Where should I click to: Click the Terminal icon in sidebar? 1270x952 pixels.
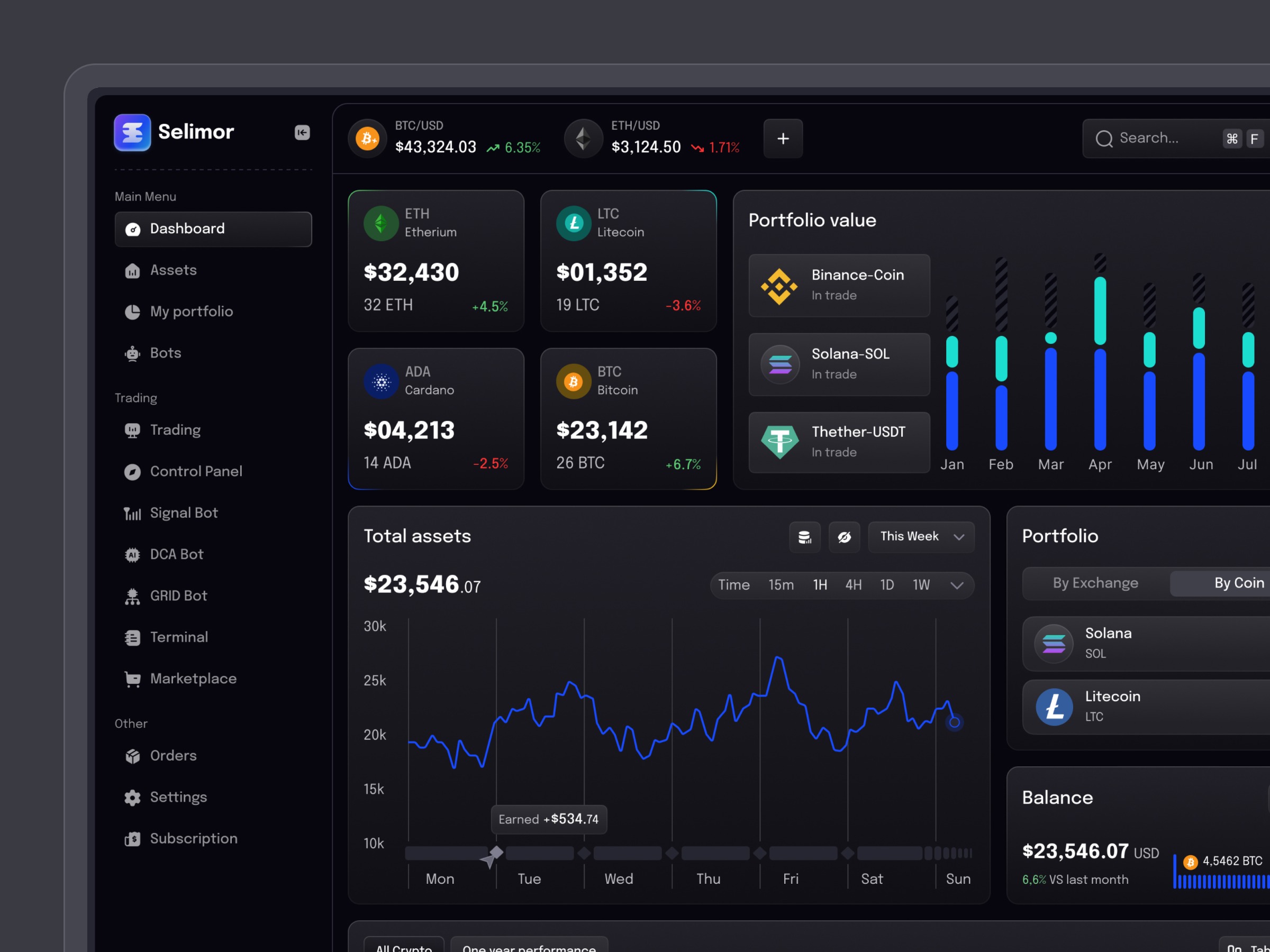point(133,638)
